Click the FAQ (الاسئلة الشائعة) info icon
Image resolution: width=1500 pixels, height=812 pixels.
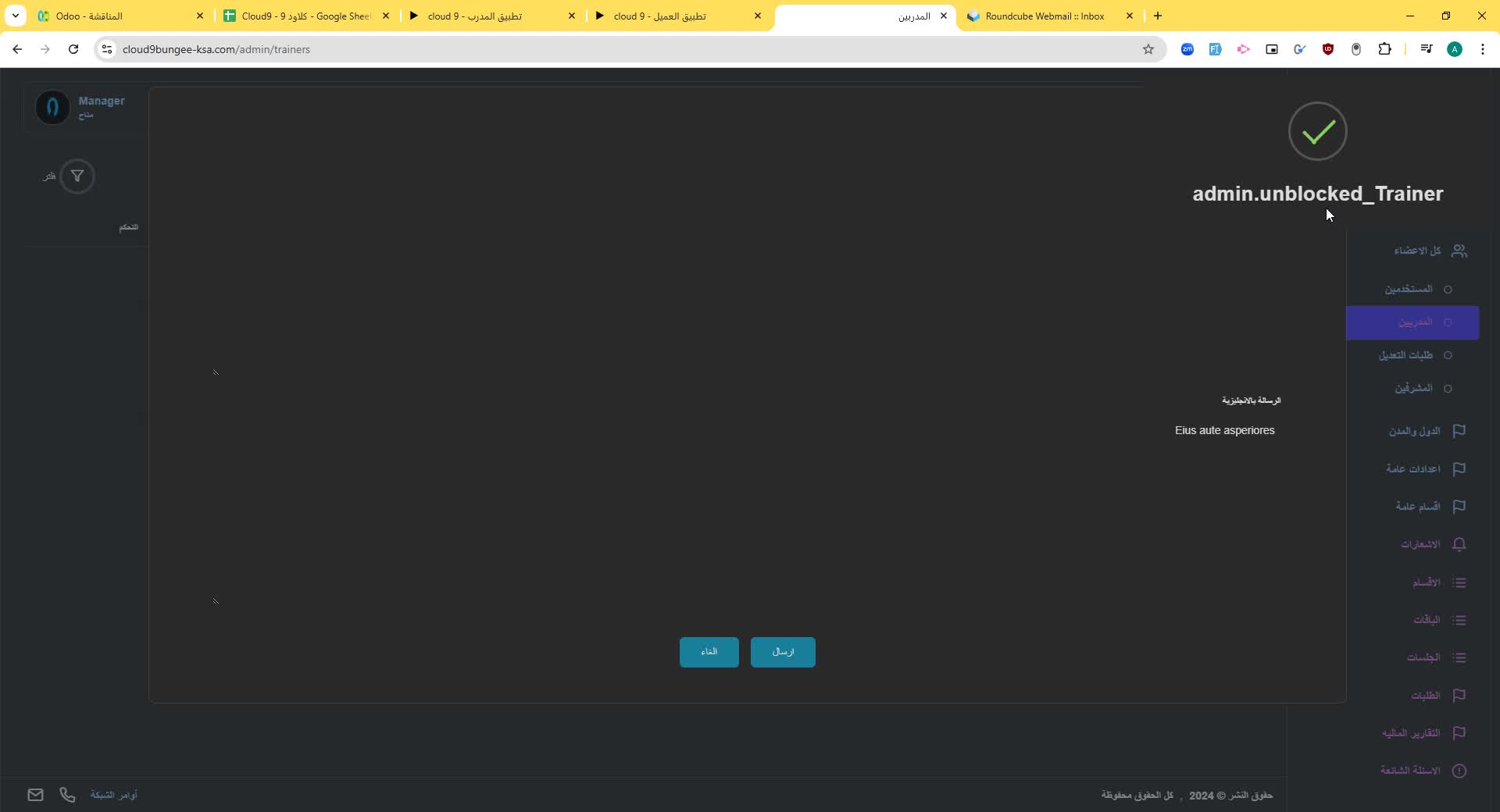point(1459,771)
